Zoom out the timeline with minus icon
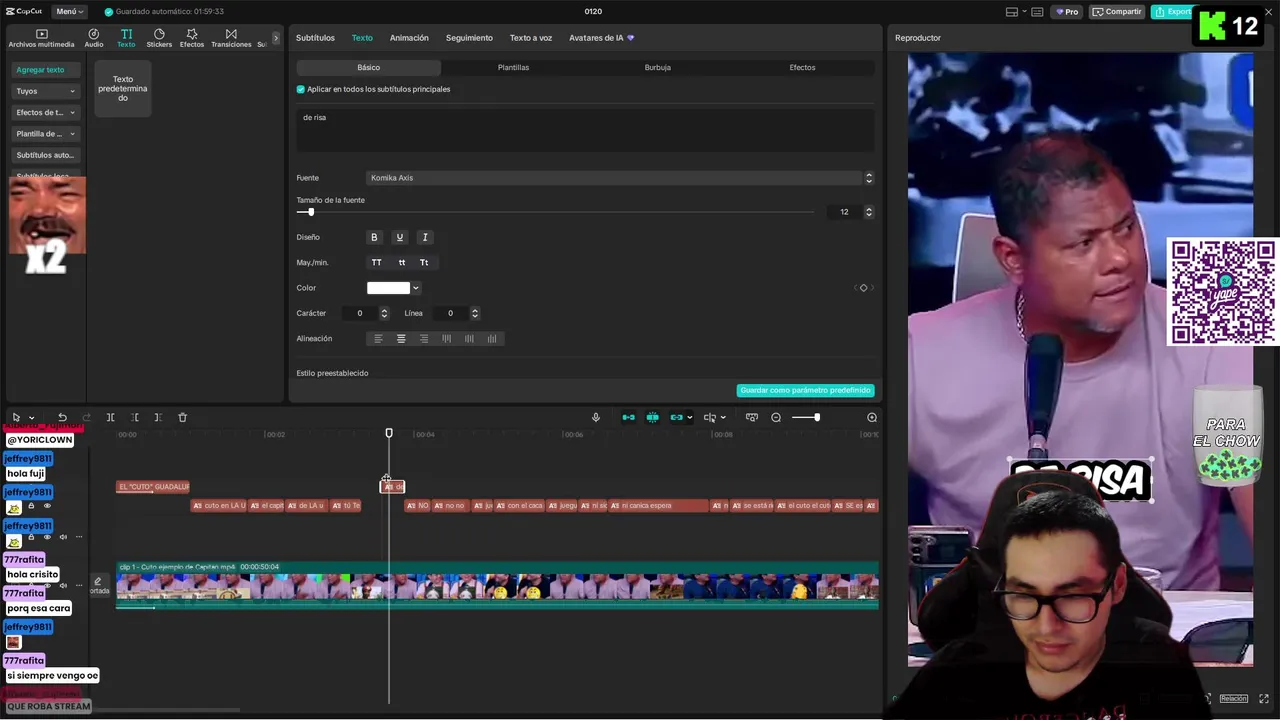 pos(776,417)
